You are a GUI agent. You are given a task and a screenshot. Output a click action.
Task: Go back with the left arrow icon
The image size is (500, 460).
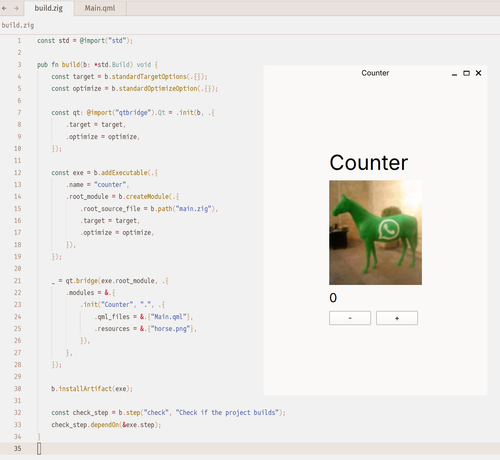[x=4, y=8]
